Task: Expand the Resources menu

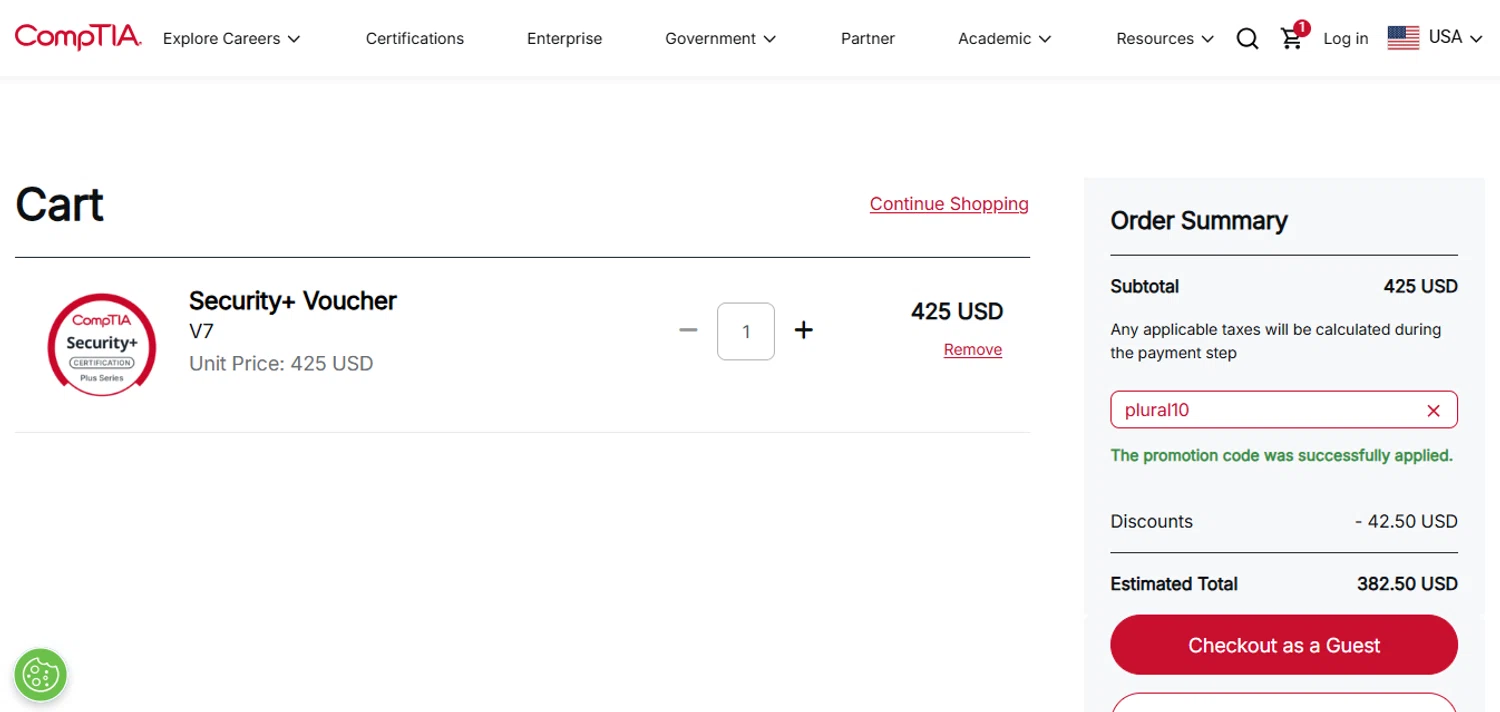Action: pos(1165,39)
